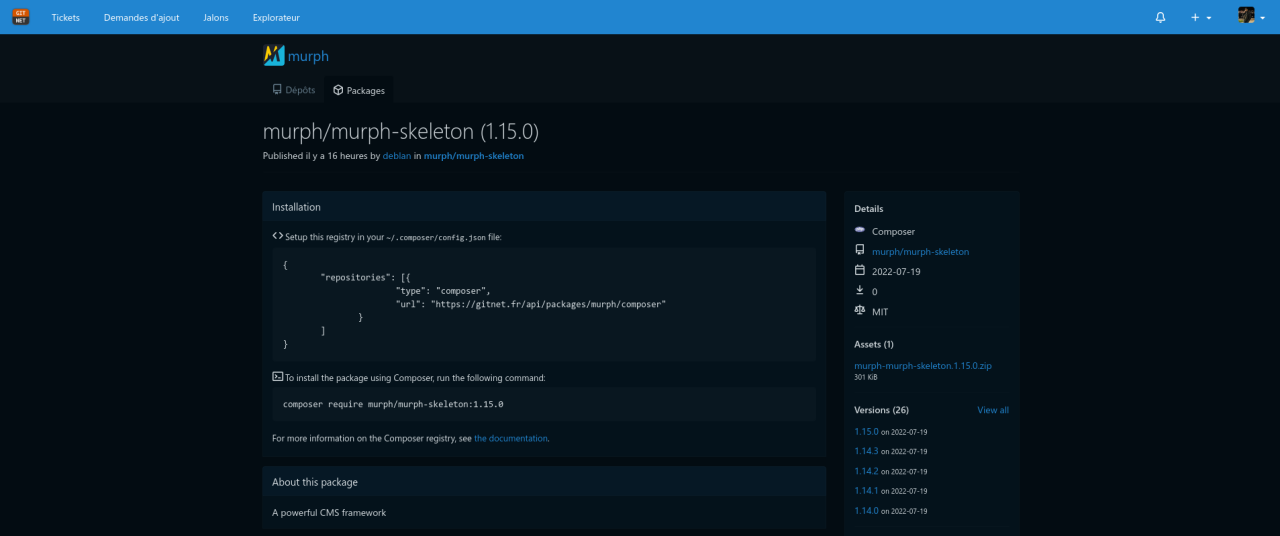Click the murph organization avatar logo
This screenshot has width=1280, height=536.
[x=274, y=56]
